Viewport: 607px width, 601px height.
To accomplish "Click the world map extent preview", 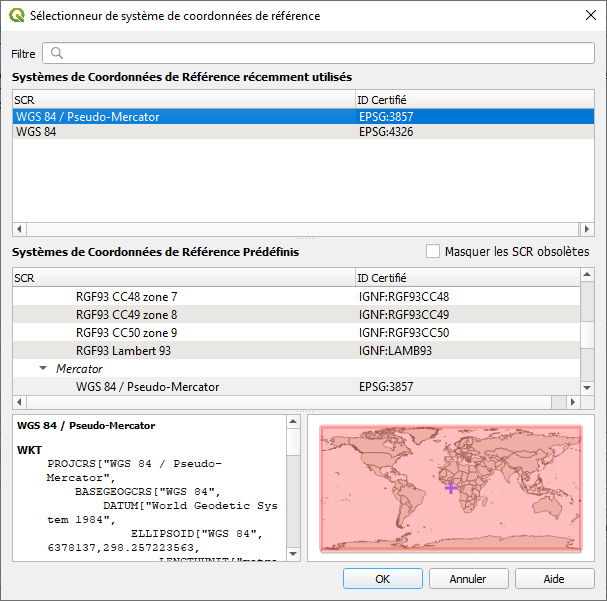I will (451, 488).
